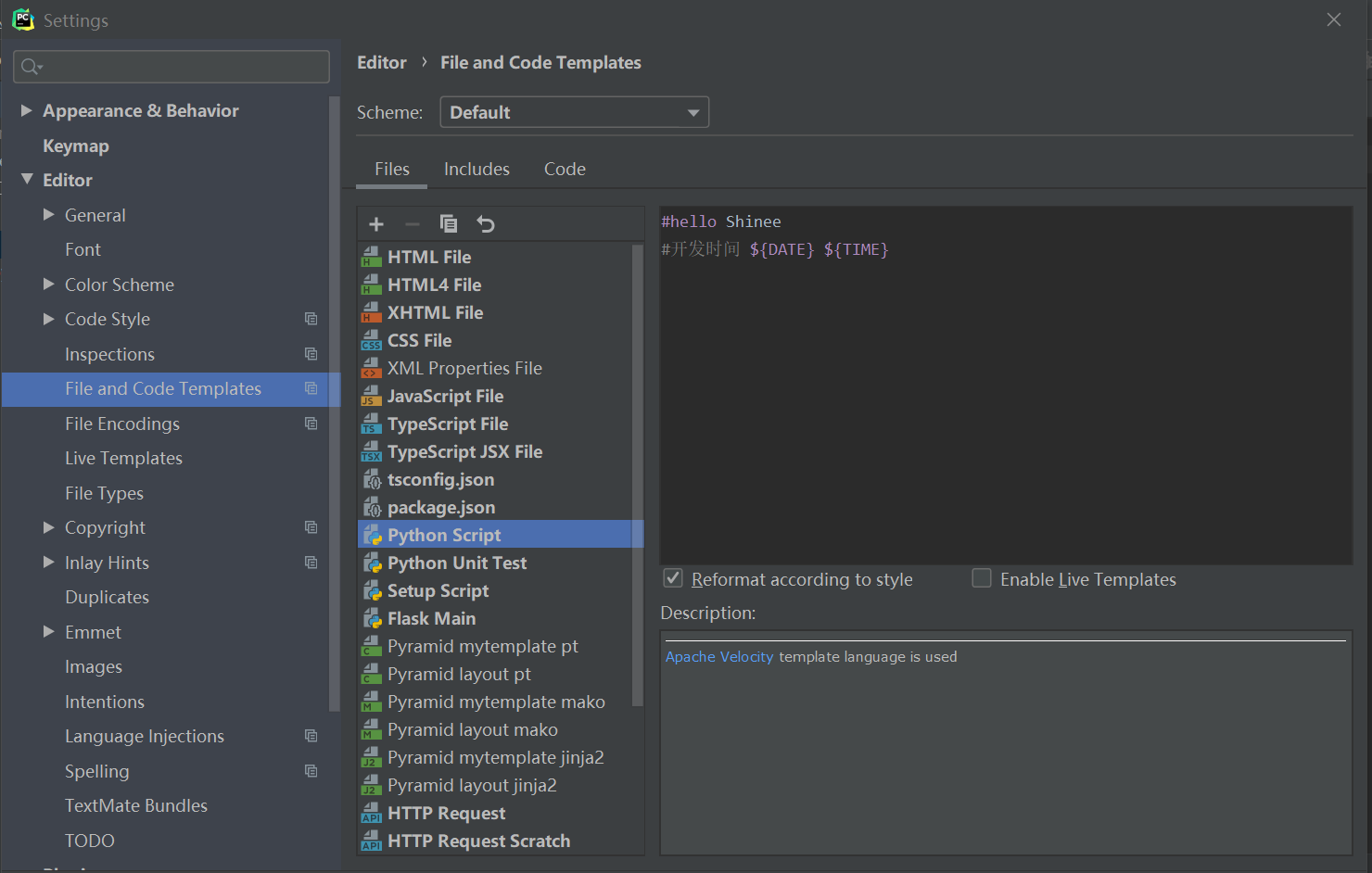The width and height of the screenshot is (1372, 873).
Task: Click the remove template minus icon
Action: (413, 224)
